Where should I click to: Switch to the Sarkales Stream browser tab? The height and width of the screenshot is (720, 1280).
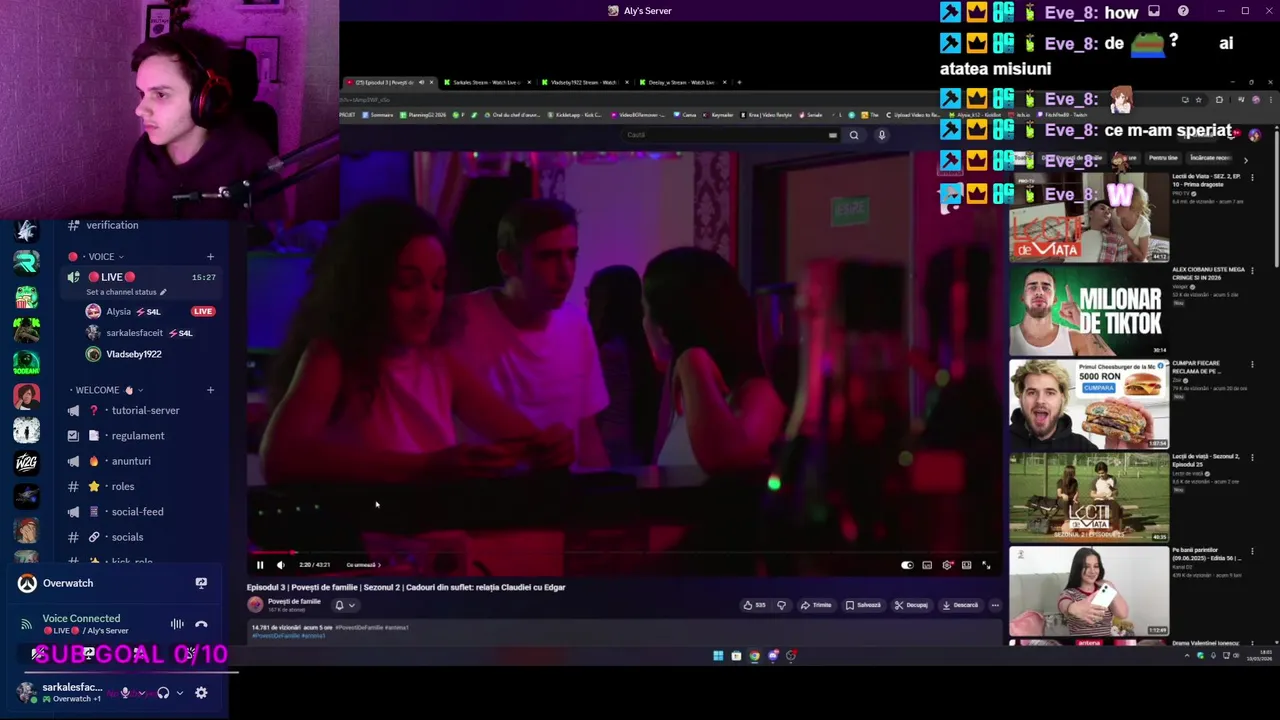coord(486,82)
